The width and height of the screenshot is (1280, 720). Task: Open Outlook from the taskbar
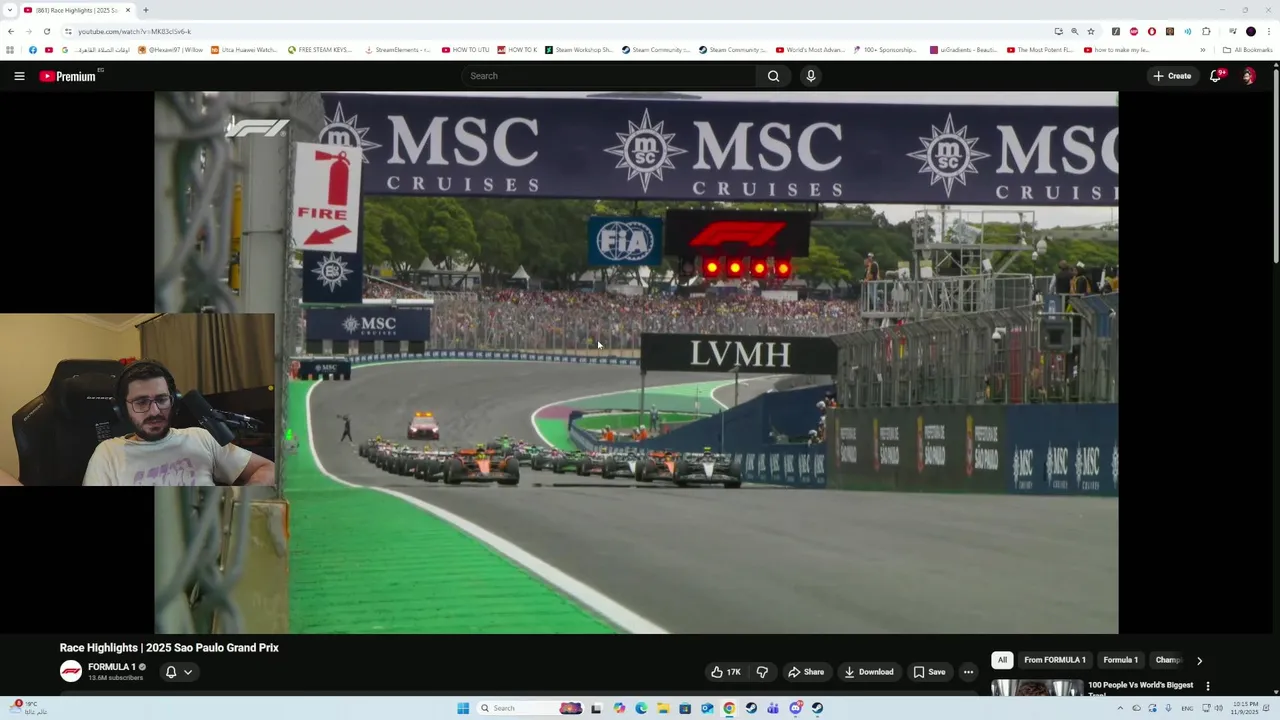click(707, 708)
